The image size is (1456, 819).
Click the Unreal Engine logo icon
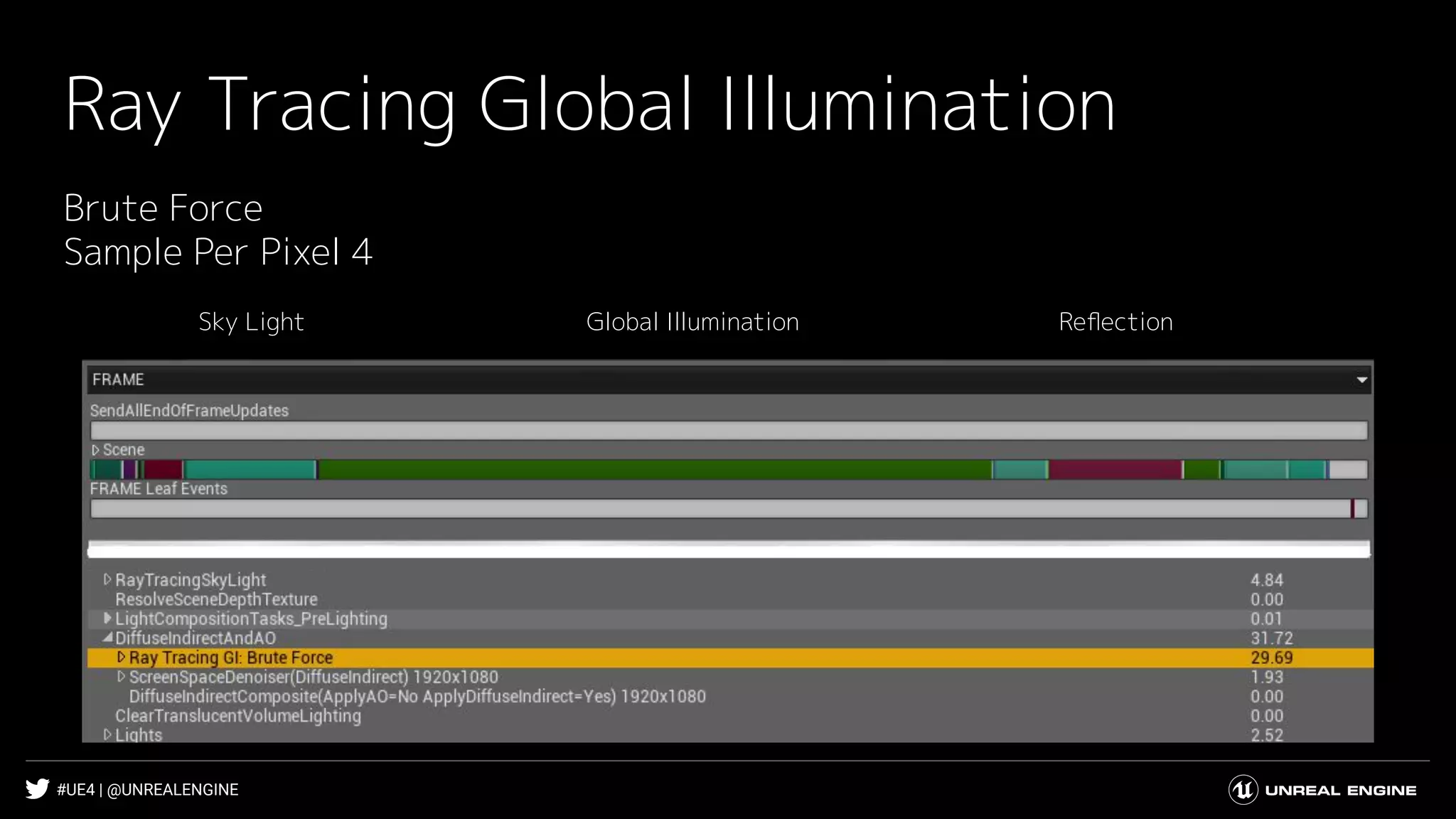1243,790
